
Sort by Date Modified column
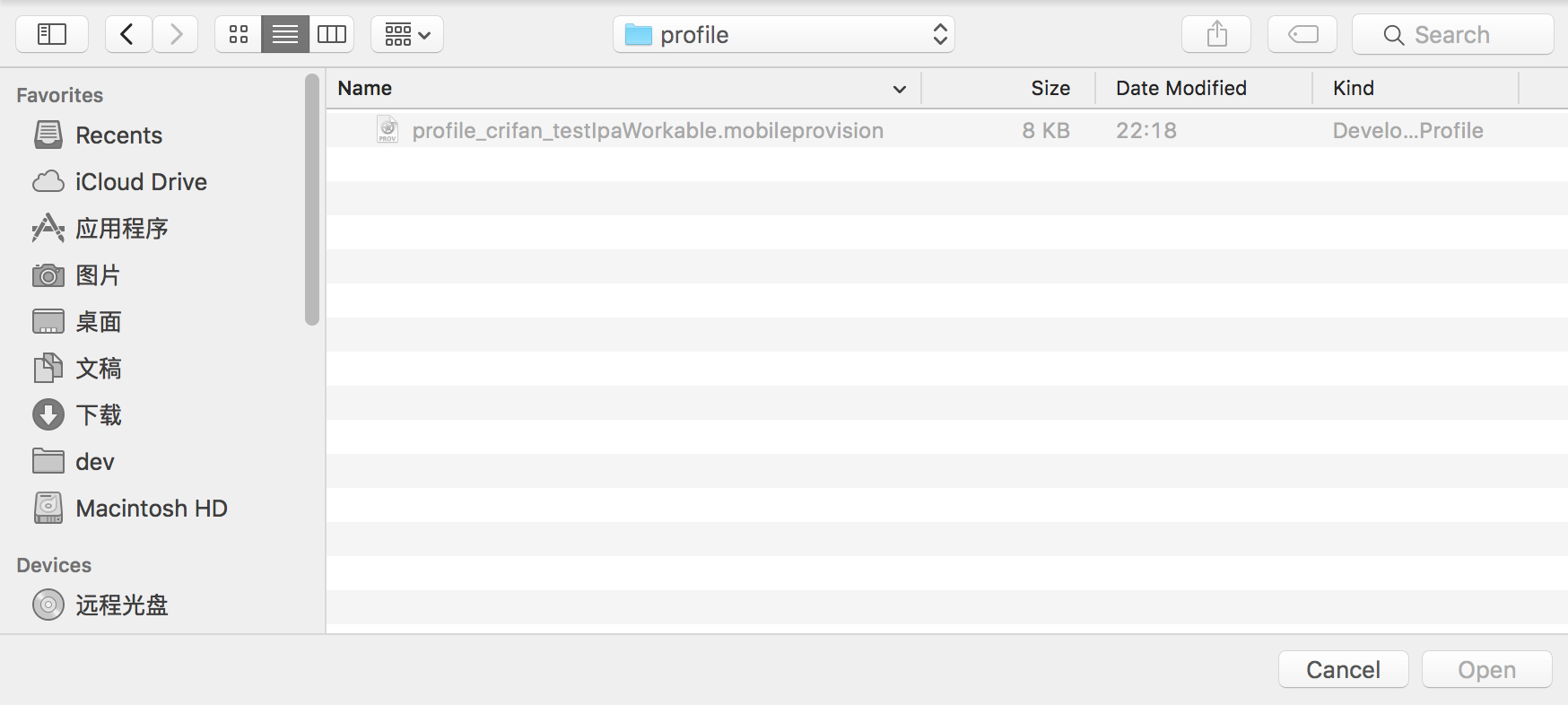(1181, 88)
